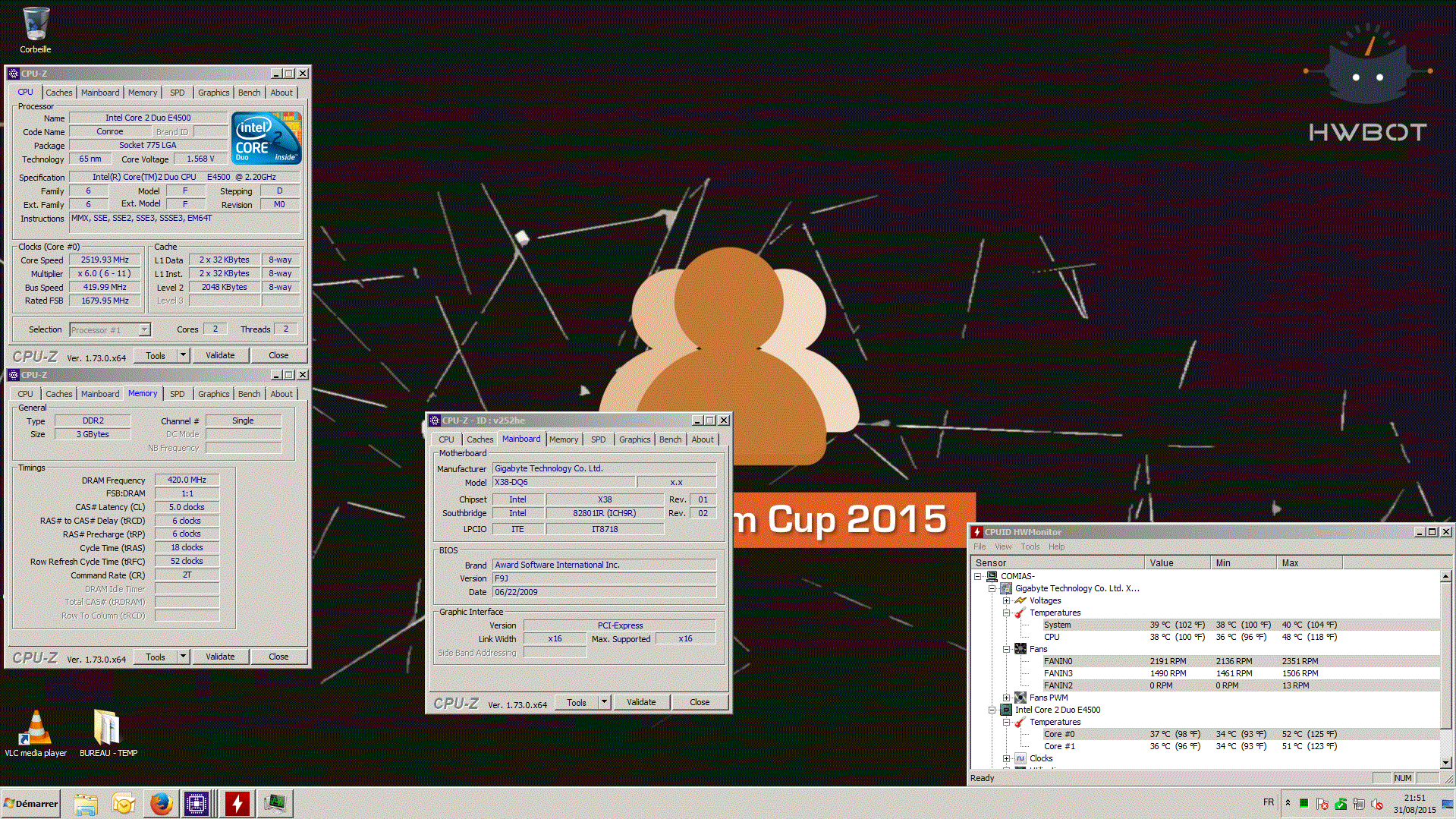Click the Clocks icon in HWMonitor

(1020, 758)
